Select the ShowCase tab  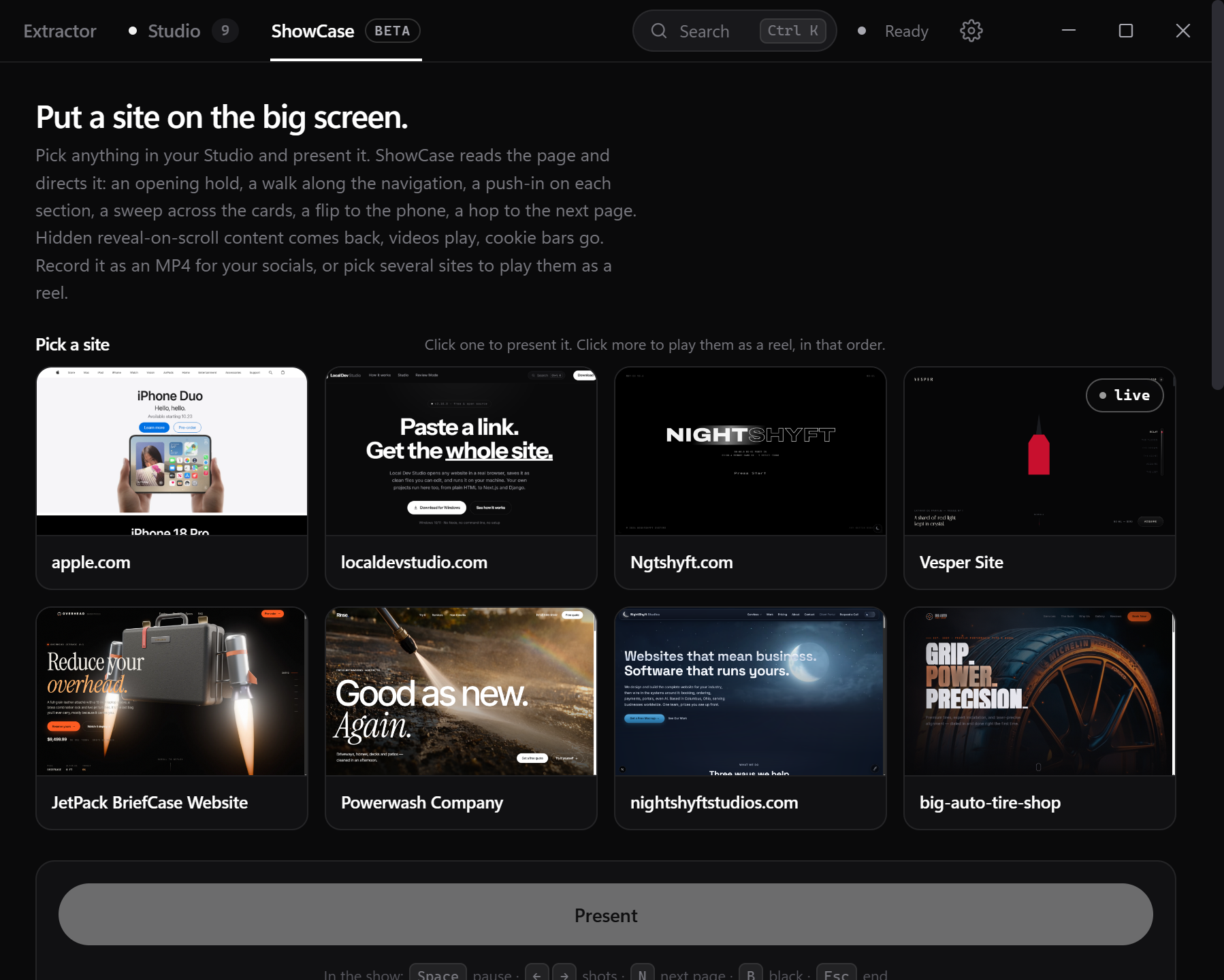click(312, 31)
